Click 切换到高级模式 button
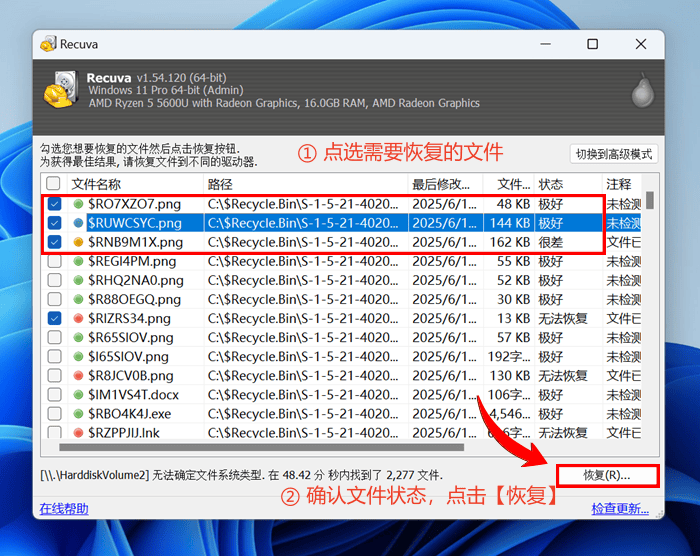This screenshot has width=700, height=556. coord(614,155)
